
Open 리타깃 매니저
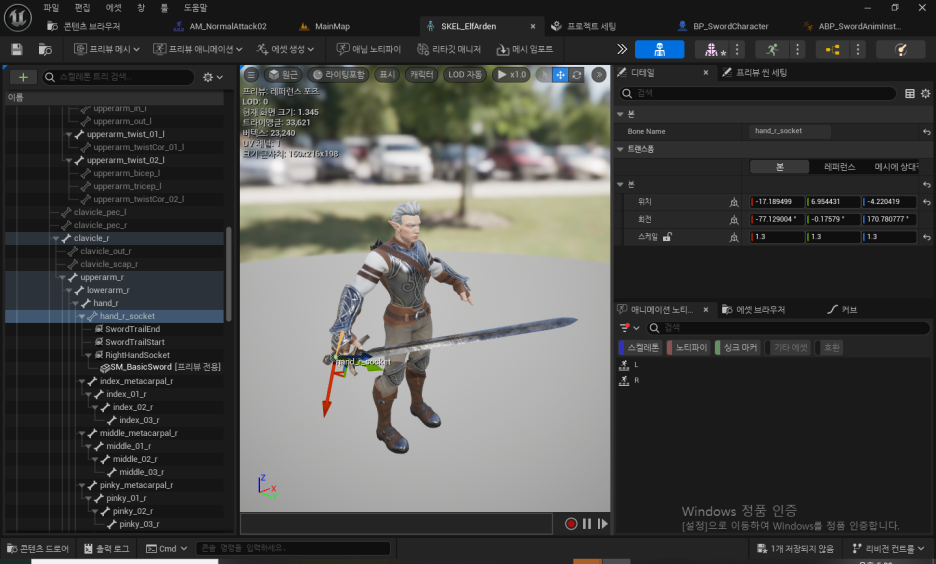449,50
